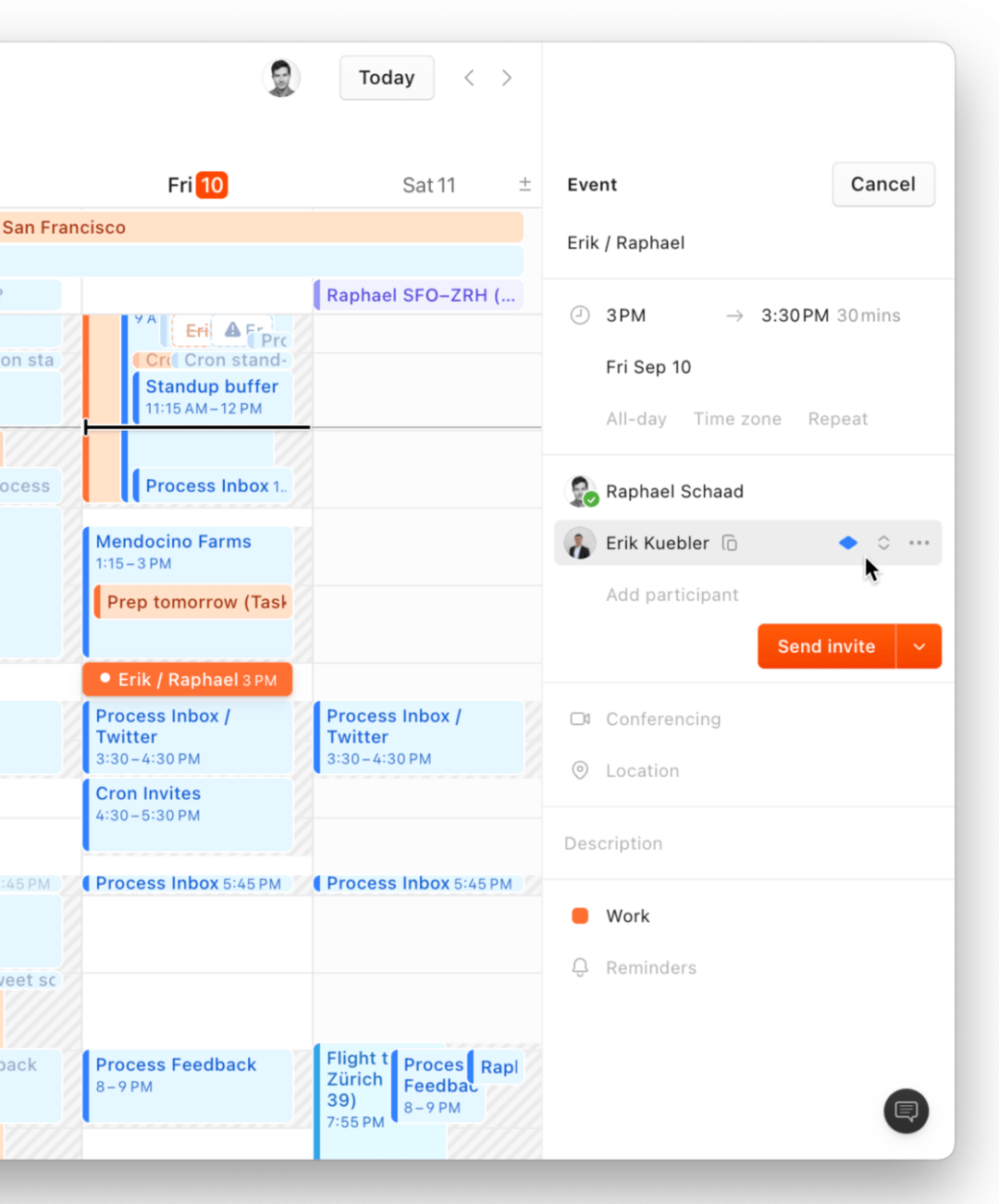Expand the Send invite dropdown arrow

coord(919,646)
